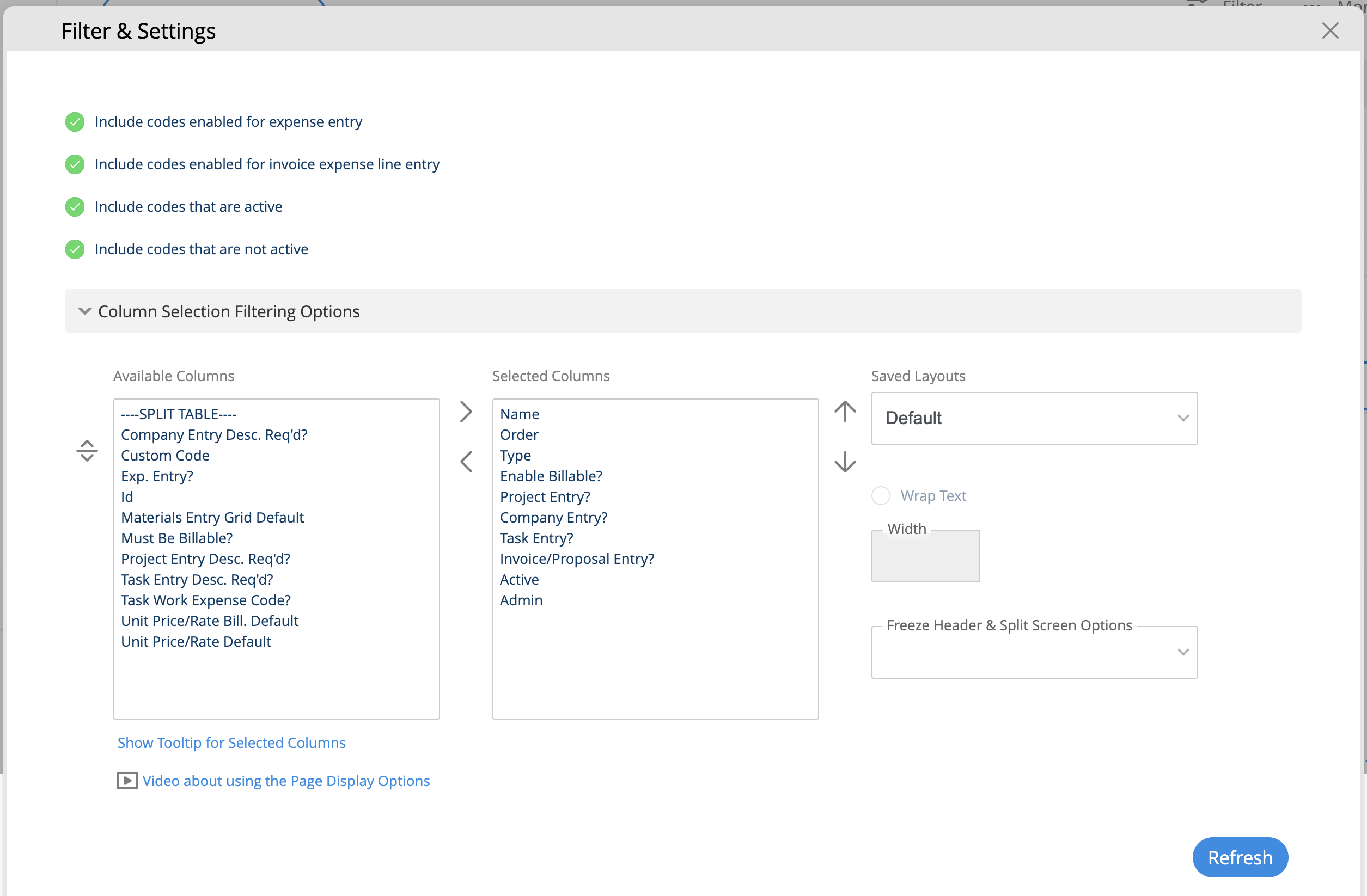1367x896 pixels.
Task: Toggle Include codes that are active
Action: pos(75,207)
